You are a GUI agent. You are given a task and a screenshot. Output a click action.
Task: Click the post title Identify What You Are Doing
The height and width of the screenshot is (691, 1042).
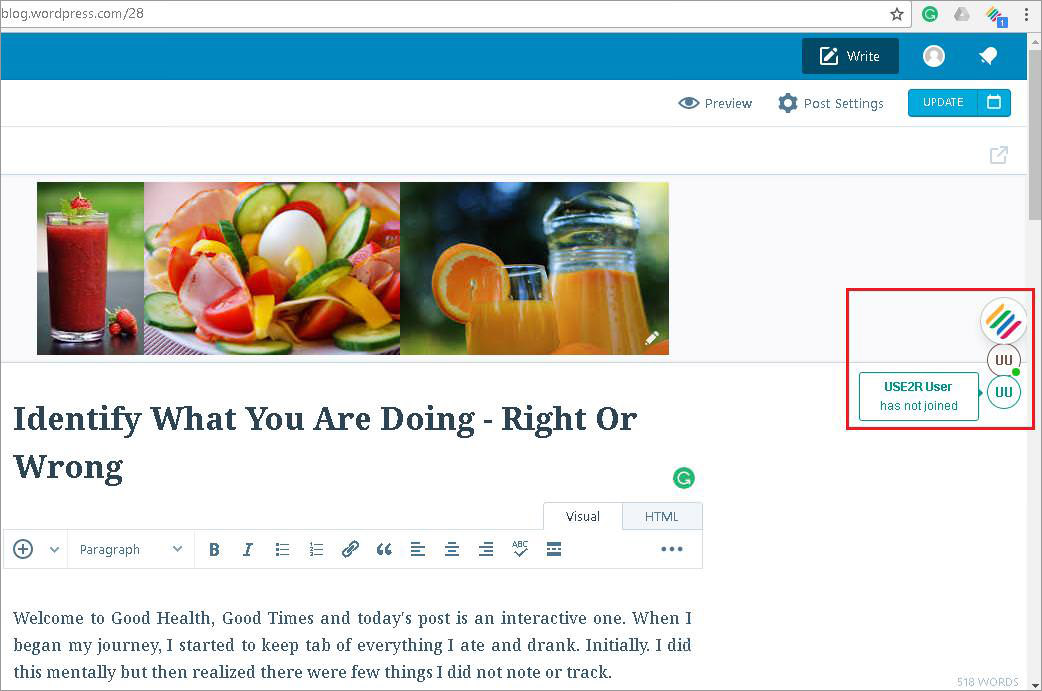coord(325,442)
